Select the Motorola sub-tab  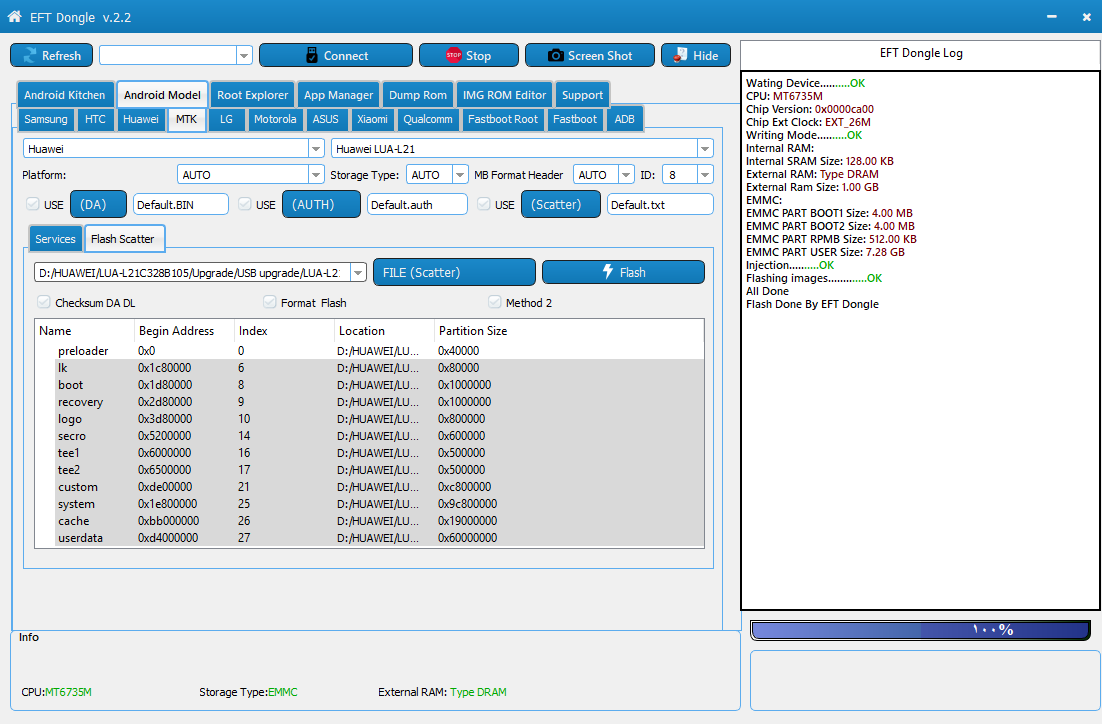[x=275, y=119]
